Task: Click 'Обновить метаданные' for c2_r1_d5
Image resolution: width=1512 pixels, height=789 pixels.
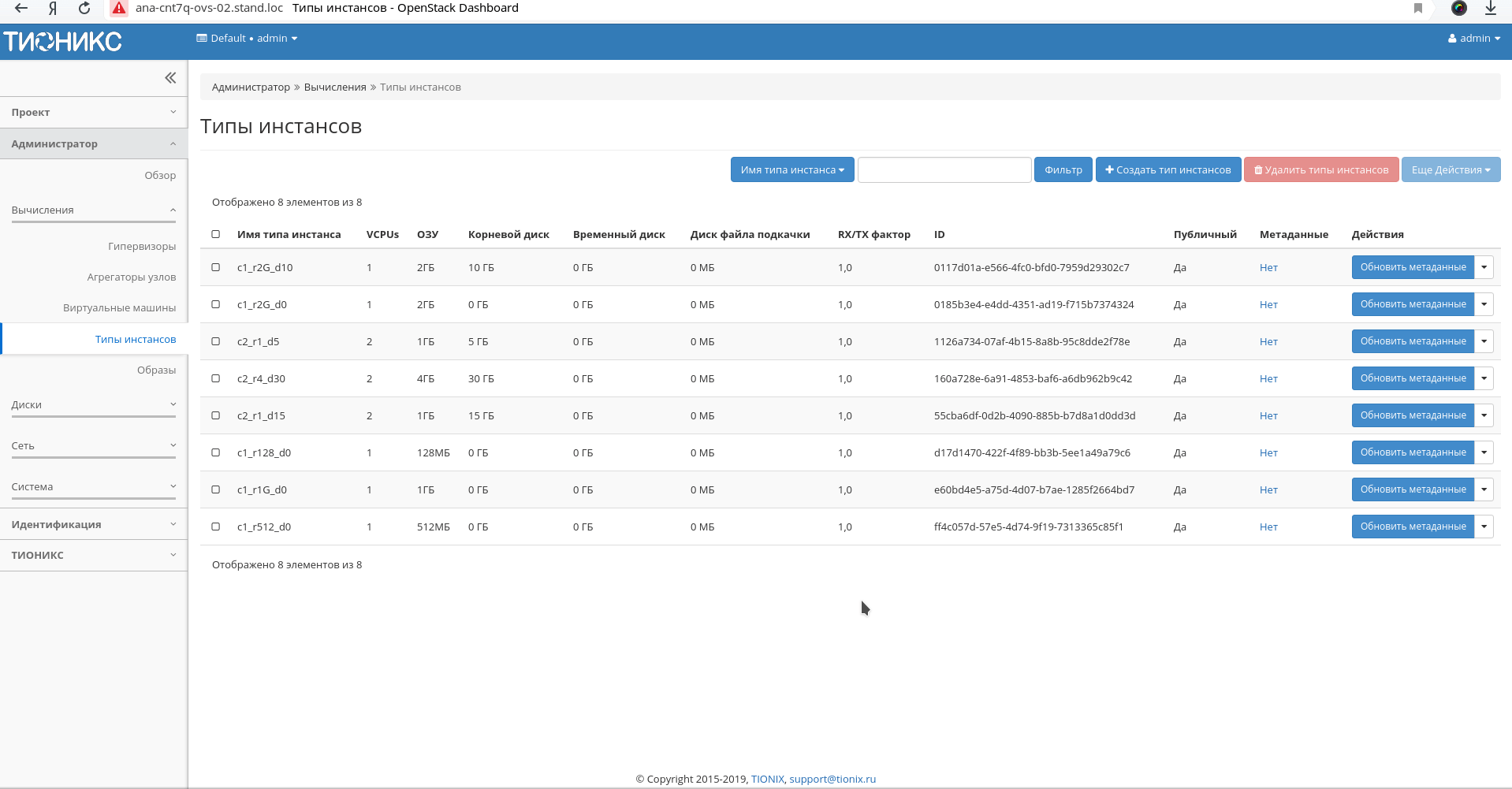Action: pos(1412,341)
